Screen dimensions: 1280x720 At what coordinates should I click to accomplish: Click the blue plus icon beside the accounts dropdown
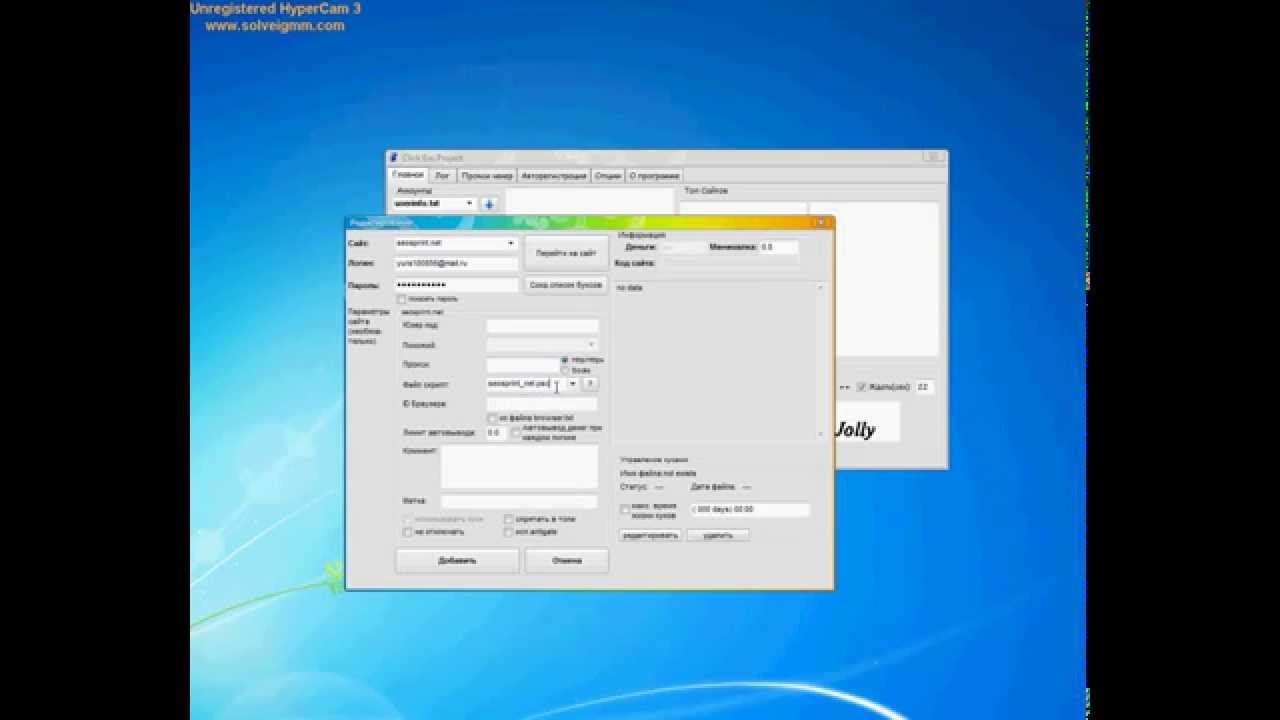(x=489, y=204)
